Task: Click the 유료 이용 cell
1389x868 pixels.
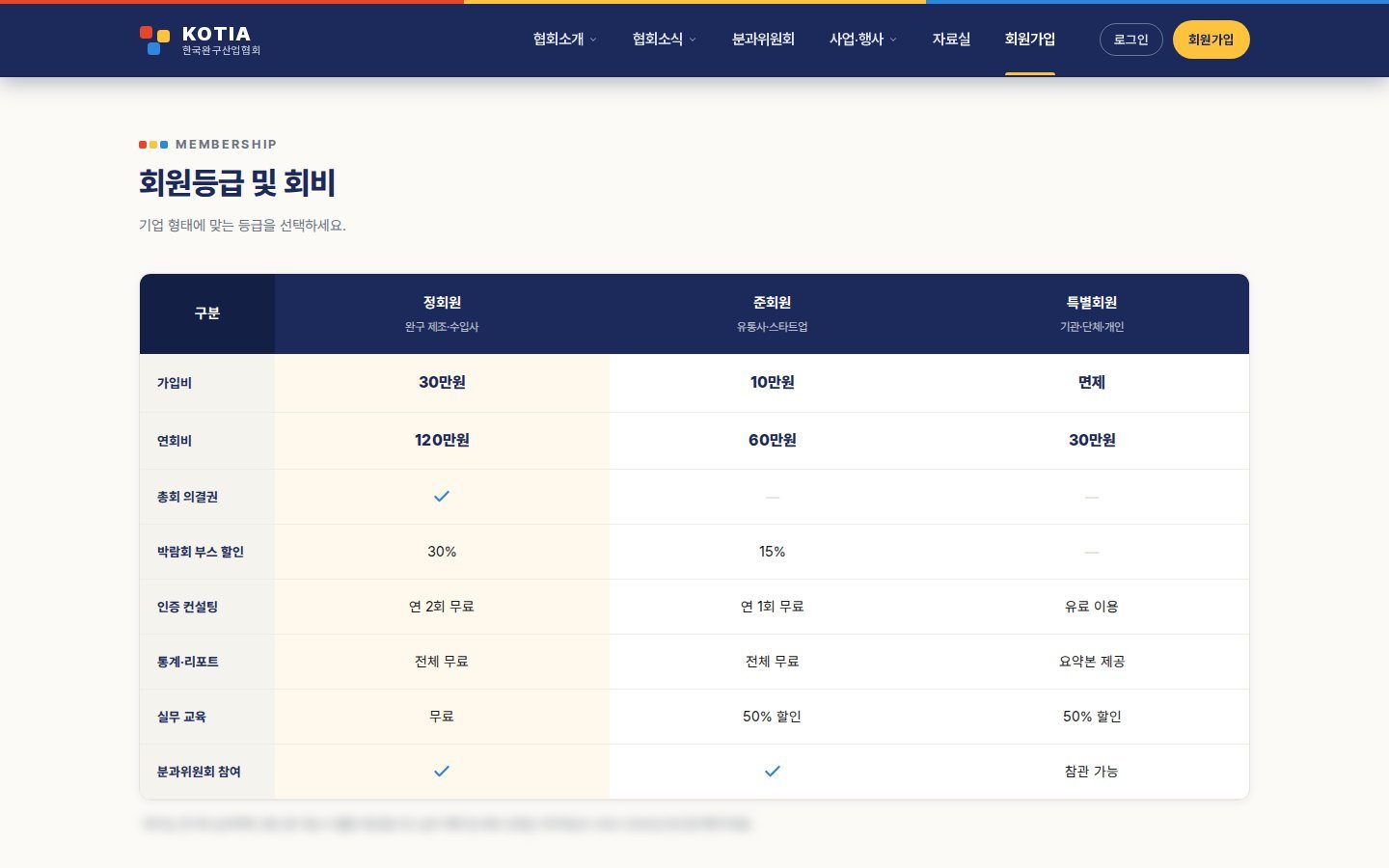Action: tap(1092, 607)
